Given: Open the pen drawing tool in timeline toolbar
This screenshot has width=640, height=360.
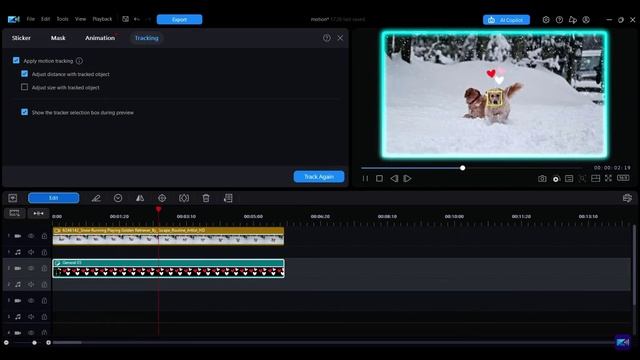Looking at the screenshot, I should pos(96,198).
